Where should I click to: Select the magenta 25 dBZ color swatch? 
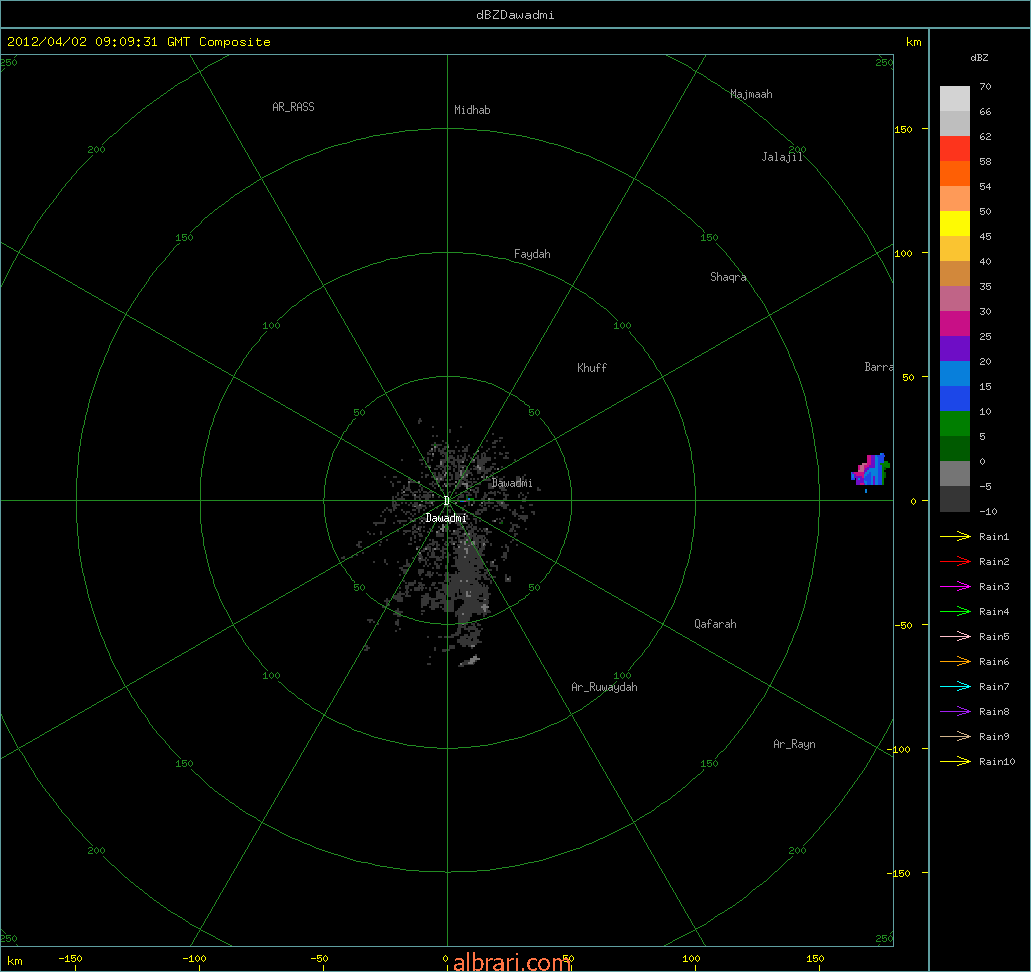[x=955, y=324]
